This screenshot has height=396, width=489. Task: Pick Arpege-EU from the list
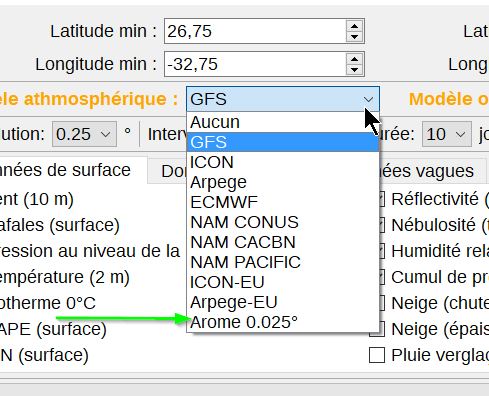point(283,302)
